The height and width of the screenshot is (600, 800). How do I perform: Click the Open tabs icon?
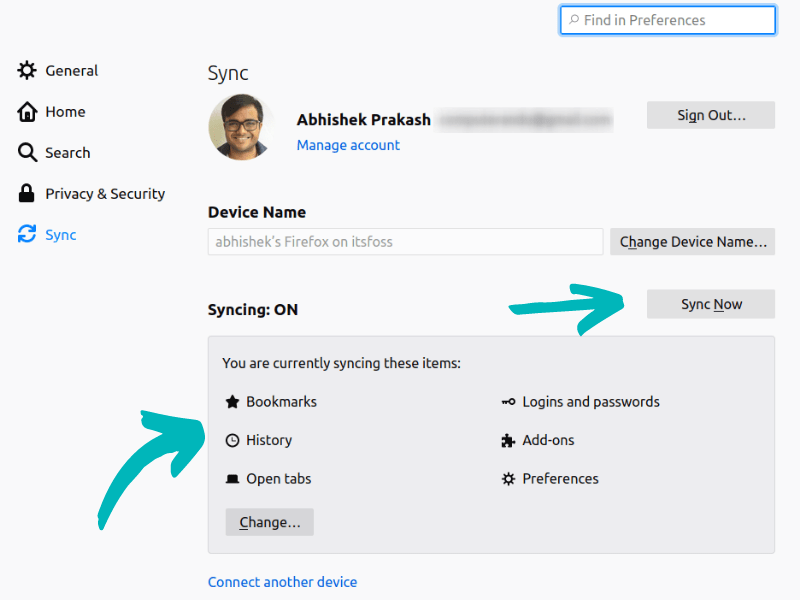232,479
